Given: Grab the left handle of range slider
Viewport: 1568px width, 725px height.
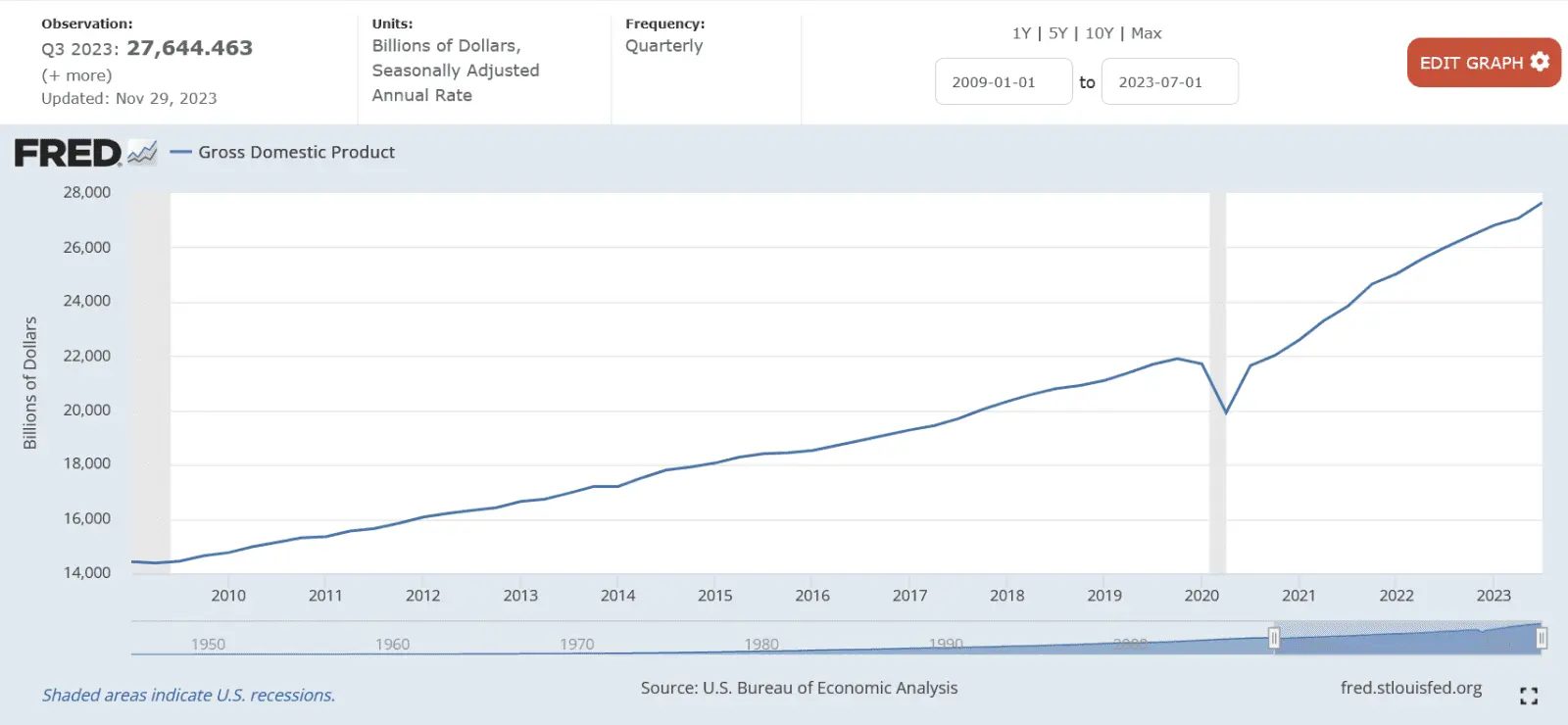Looking at the screenshot, I should [1274, 639].
